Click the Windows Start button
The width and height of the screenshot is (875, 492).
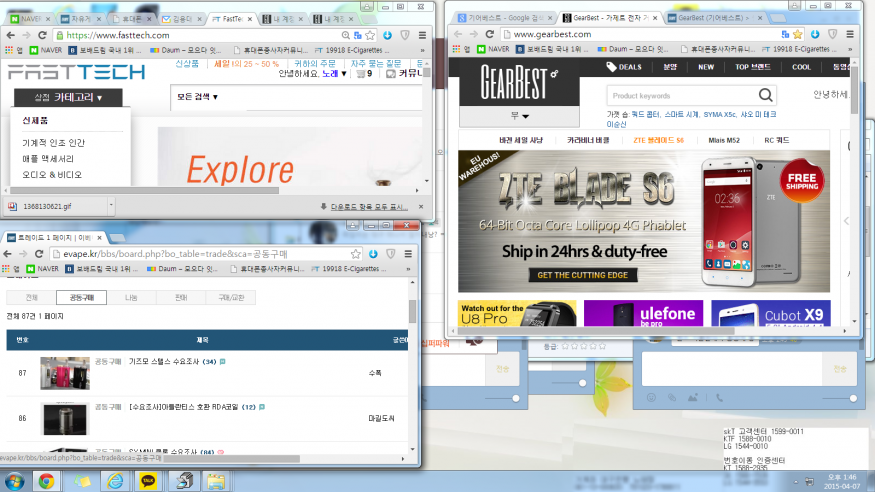click(13, 481)
